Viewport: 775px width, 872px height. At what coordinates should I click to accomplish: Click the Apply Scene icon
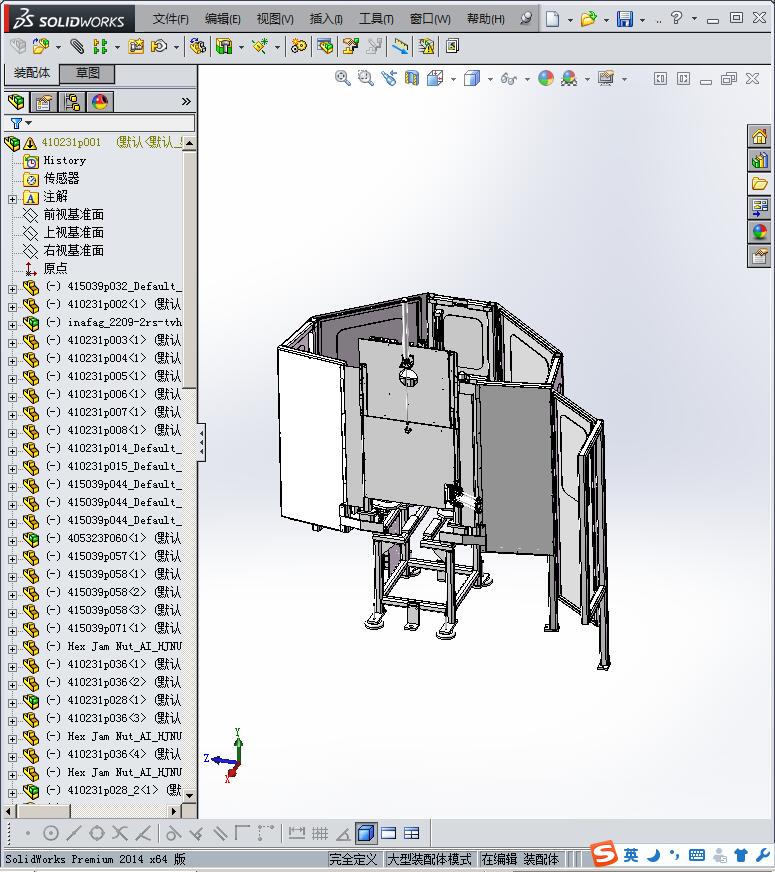click(x=569, y=78)
